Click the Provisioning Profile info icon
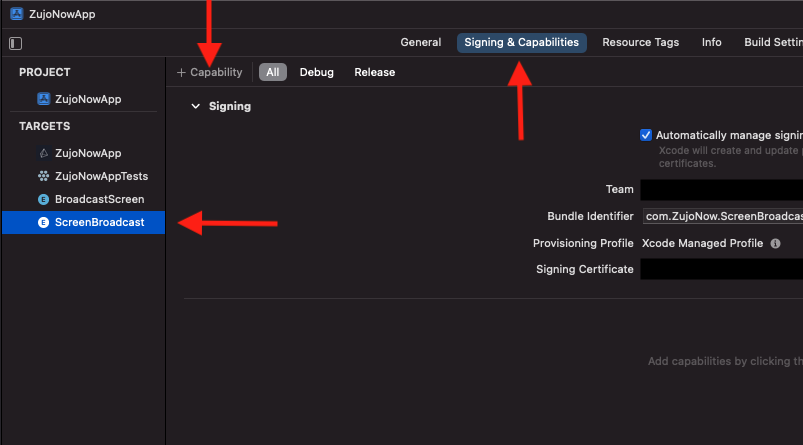The width and height of the screenshot is (803, 445). point(775,243)
